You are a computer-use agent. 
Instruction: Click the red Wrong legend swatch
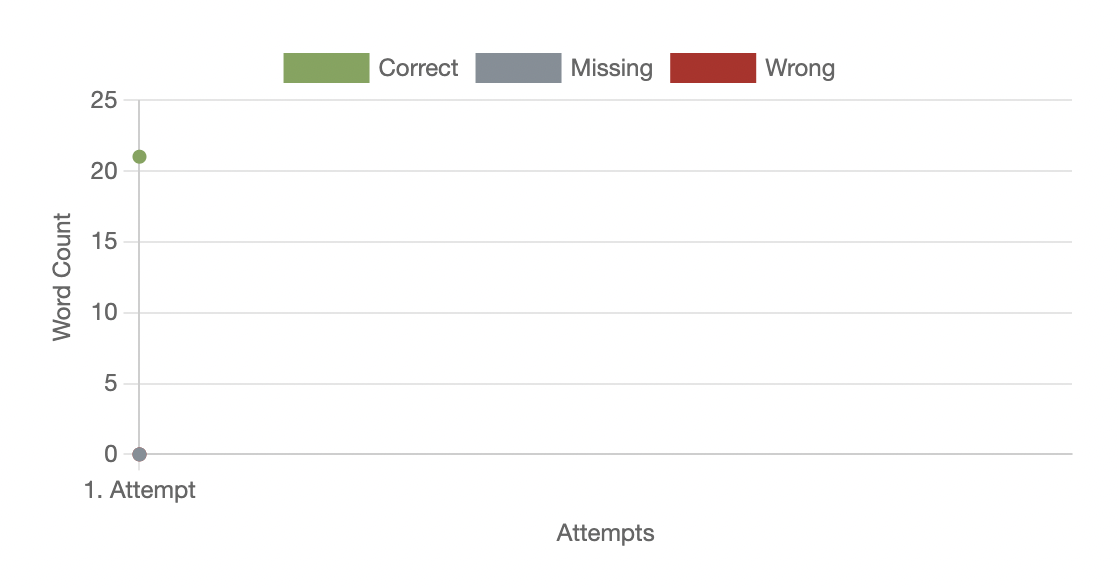coord(712,68)
